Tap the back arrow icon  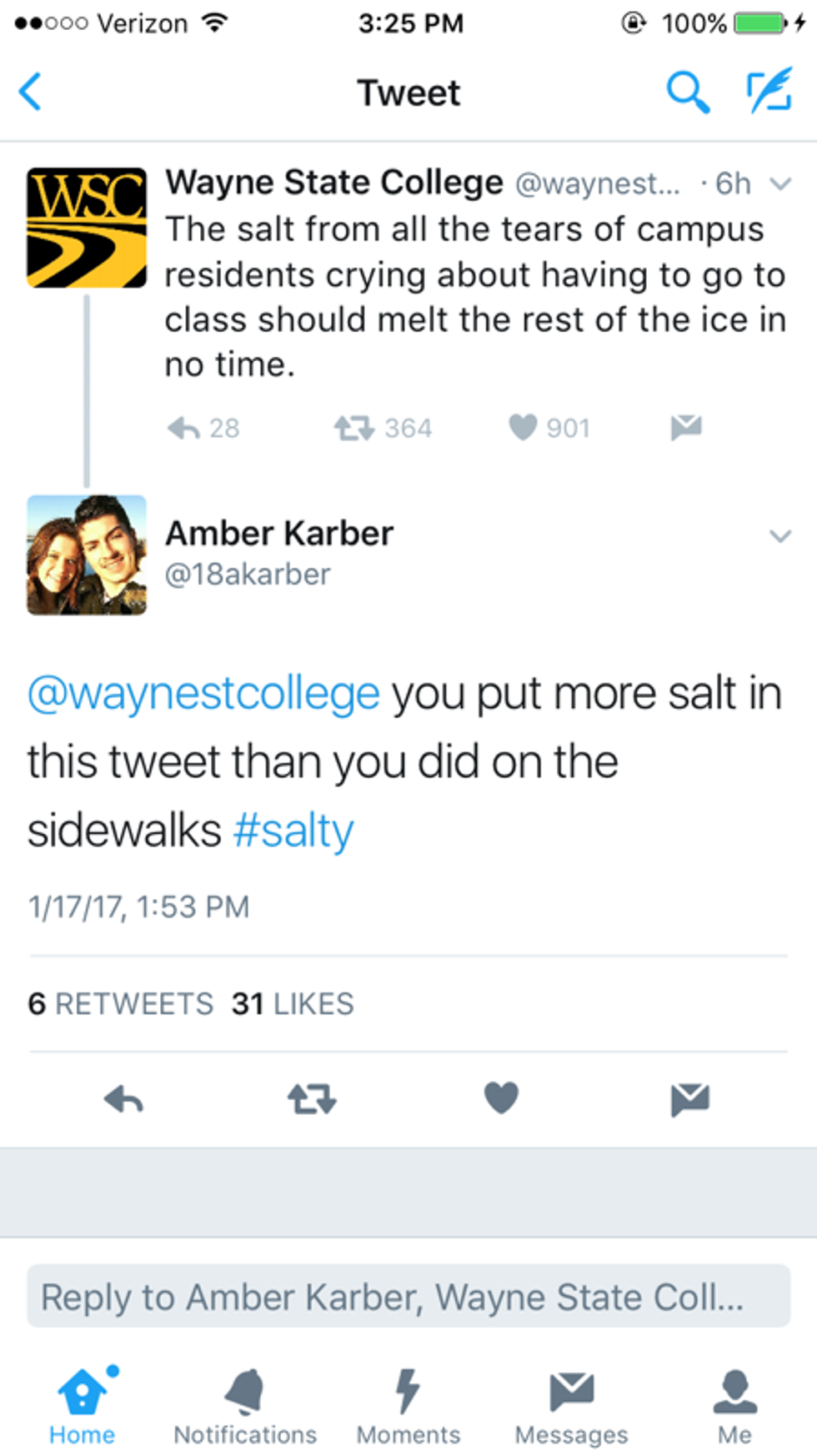[x=31, y=92]
